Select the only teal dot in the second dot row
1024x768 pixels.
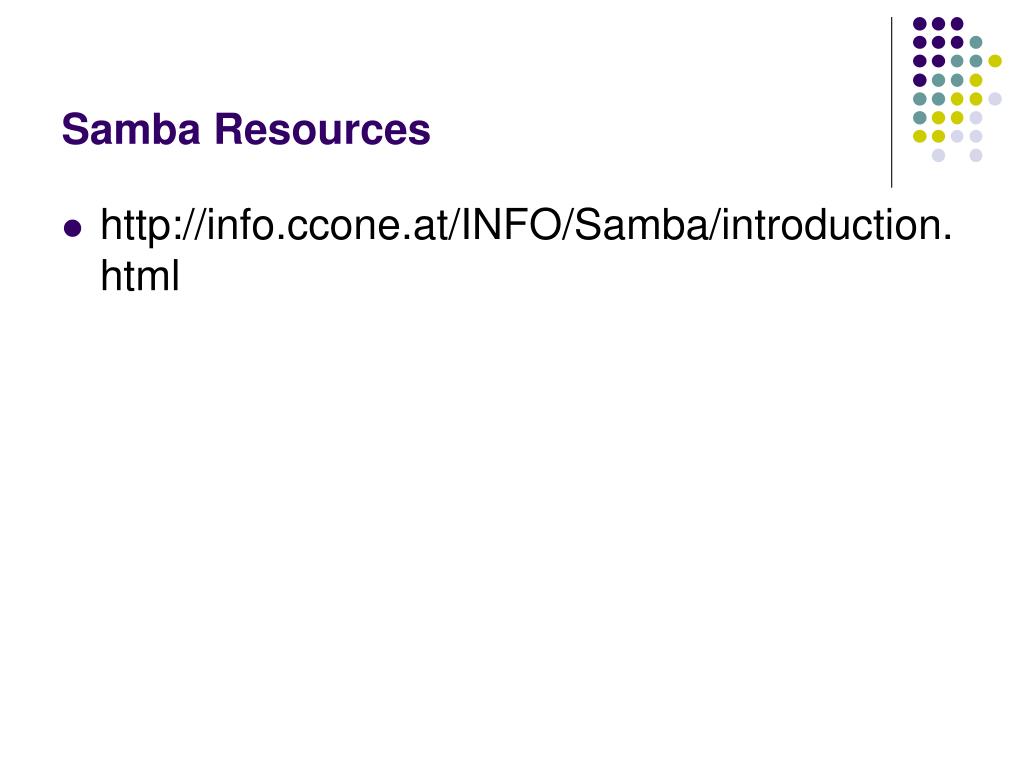[x=976, y=42]
